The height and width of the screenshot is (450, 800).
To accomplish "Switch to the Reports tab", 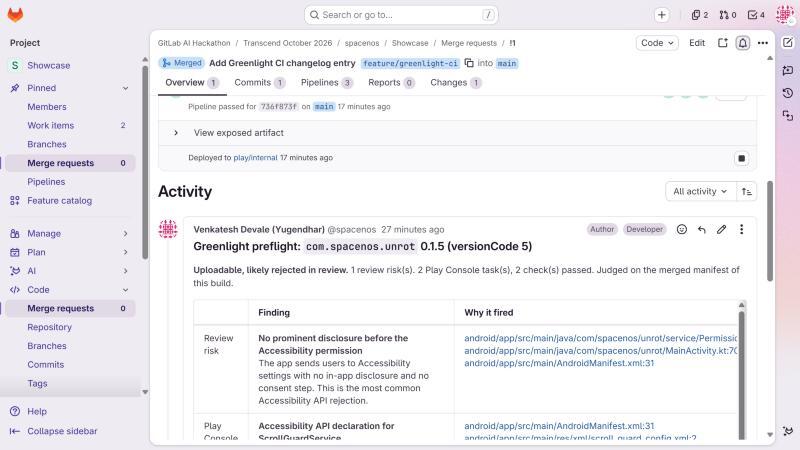I will 391,83.
